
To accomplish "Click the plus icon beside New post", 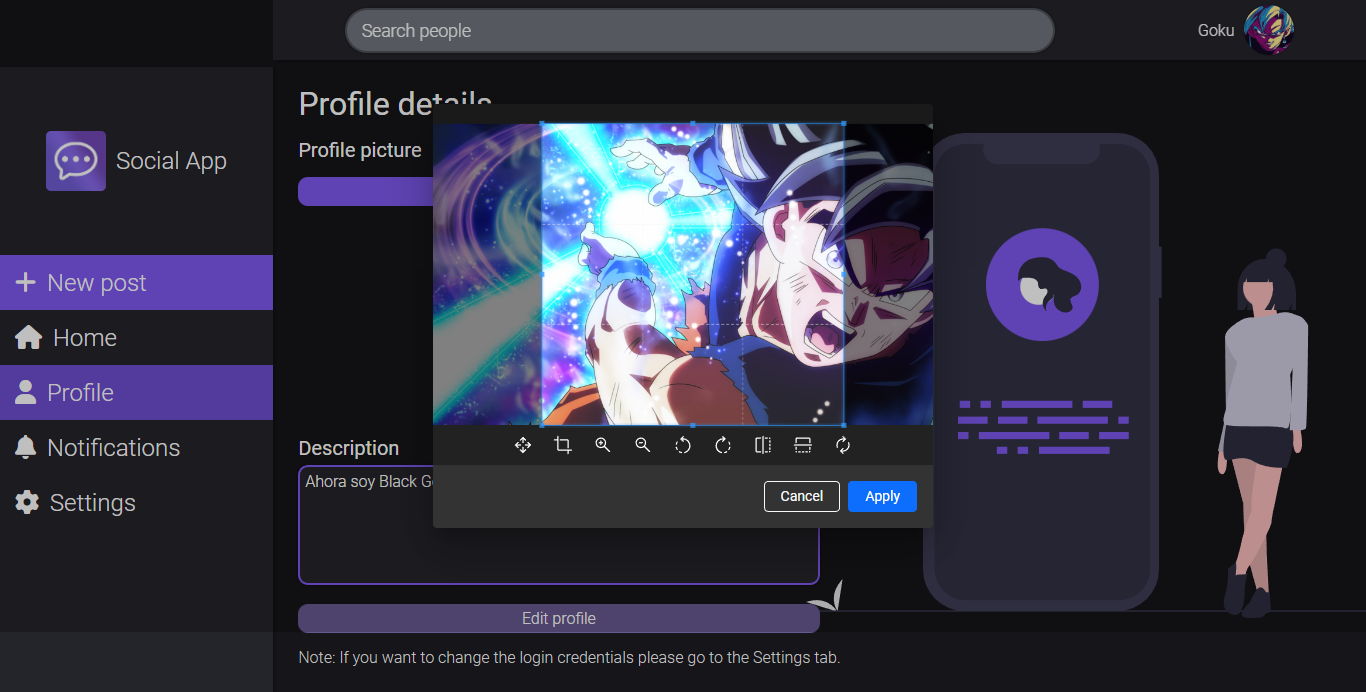I will 25,283.
